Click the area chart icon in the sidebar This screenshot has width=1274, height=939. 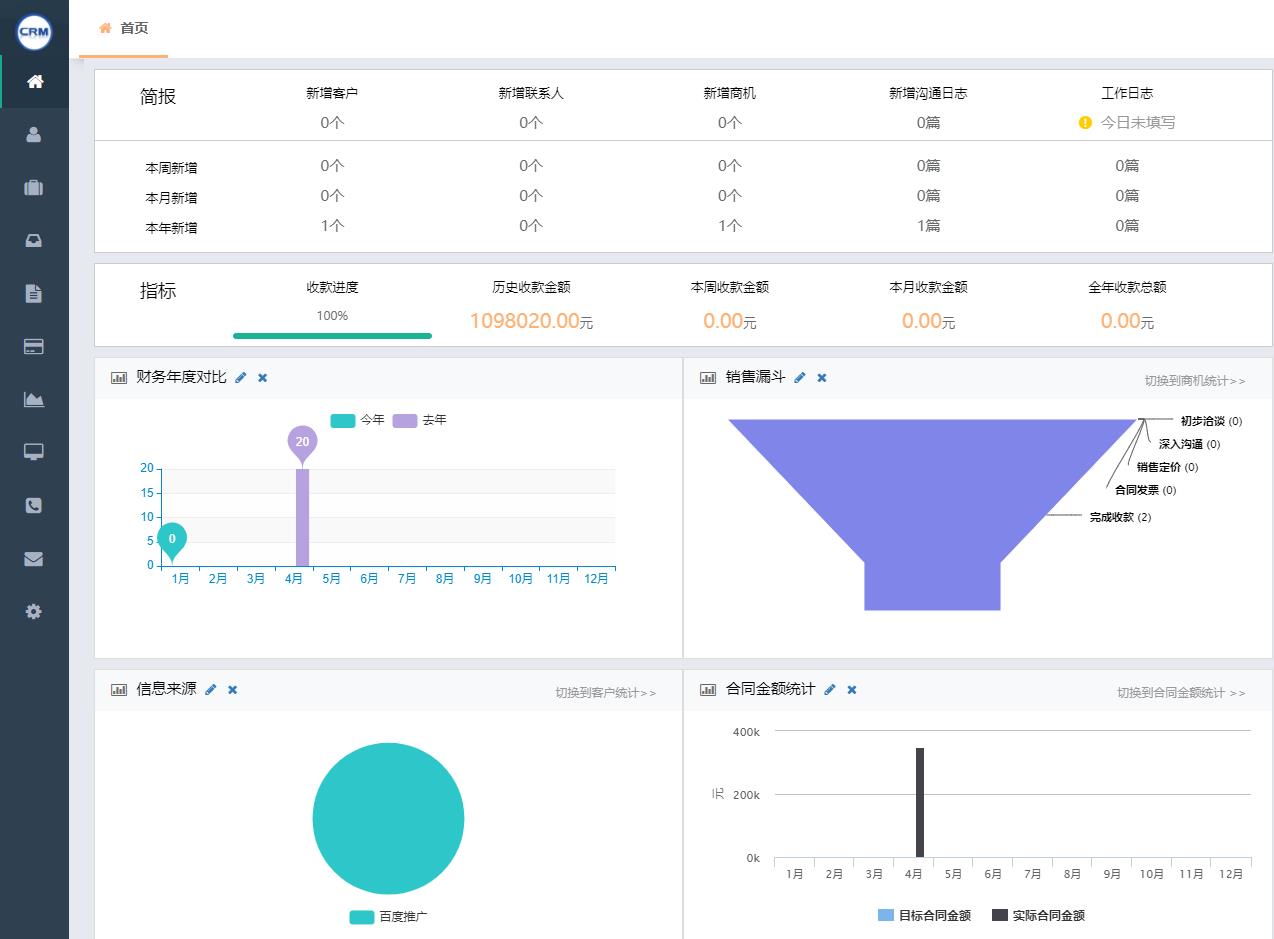tap(34, 400)
